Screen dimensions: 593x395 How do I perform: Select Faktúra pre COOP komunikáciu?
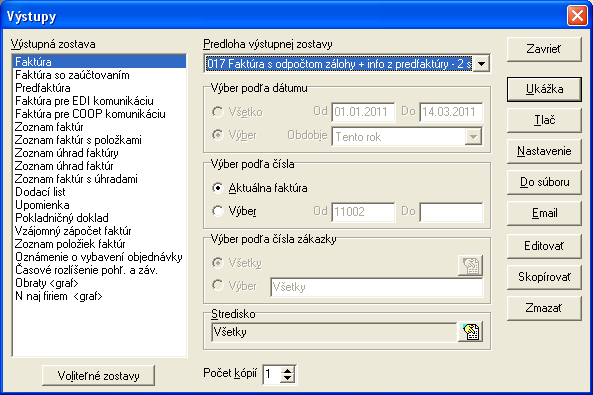pyautogui.click(x=100, y=114)
